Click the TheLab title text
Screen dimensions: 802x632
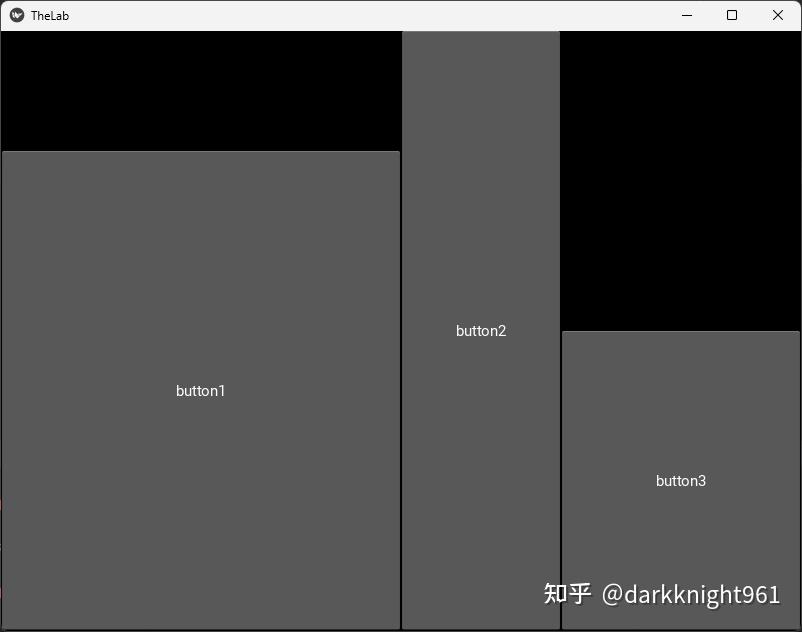point(48,15)
